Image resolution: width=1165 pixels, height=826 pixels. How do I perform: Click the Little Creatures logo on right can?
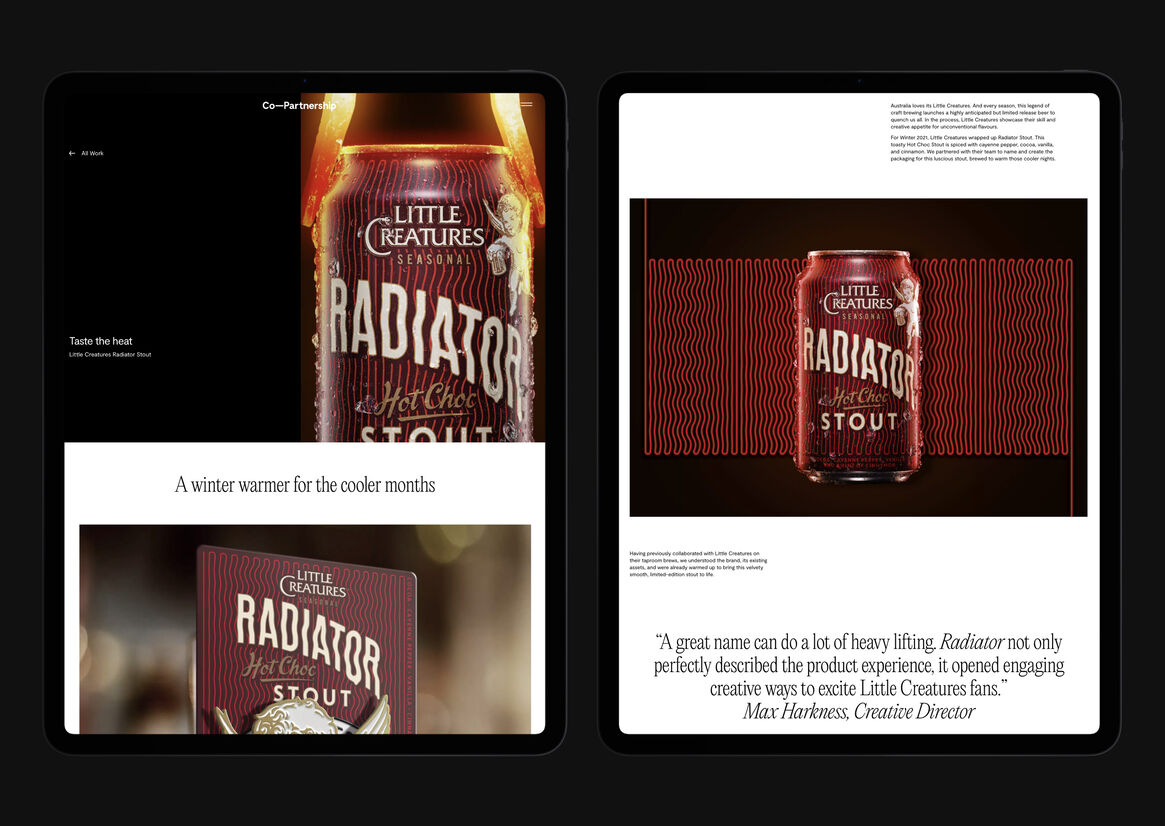click(x=856, y=297)
